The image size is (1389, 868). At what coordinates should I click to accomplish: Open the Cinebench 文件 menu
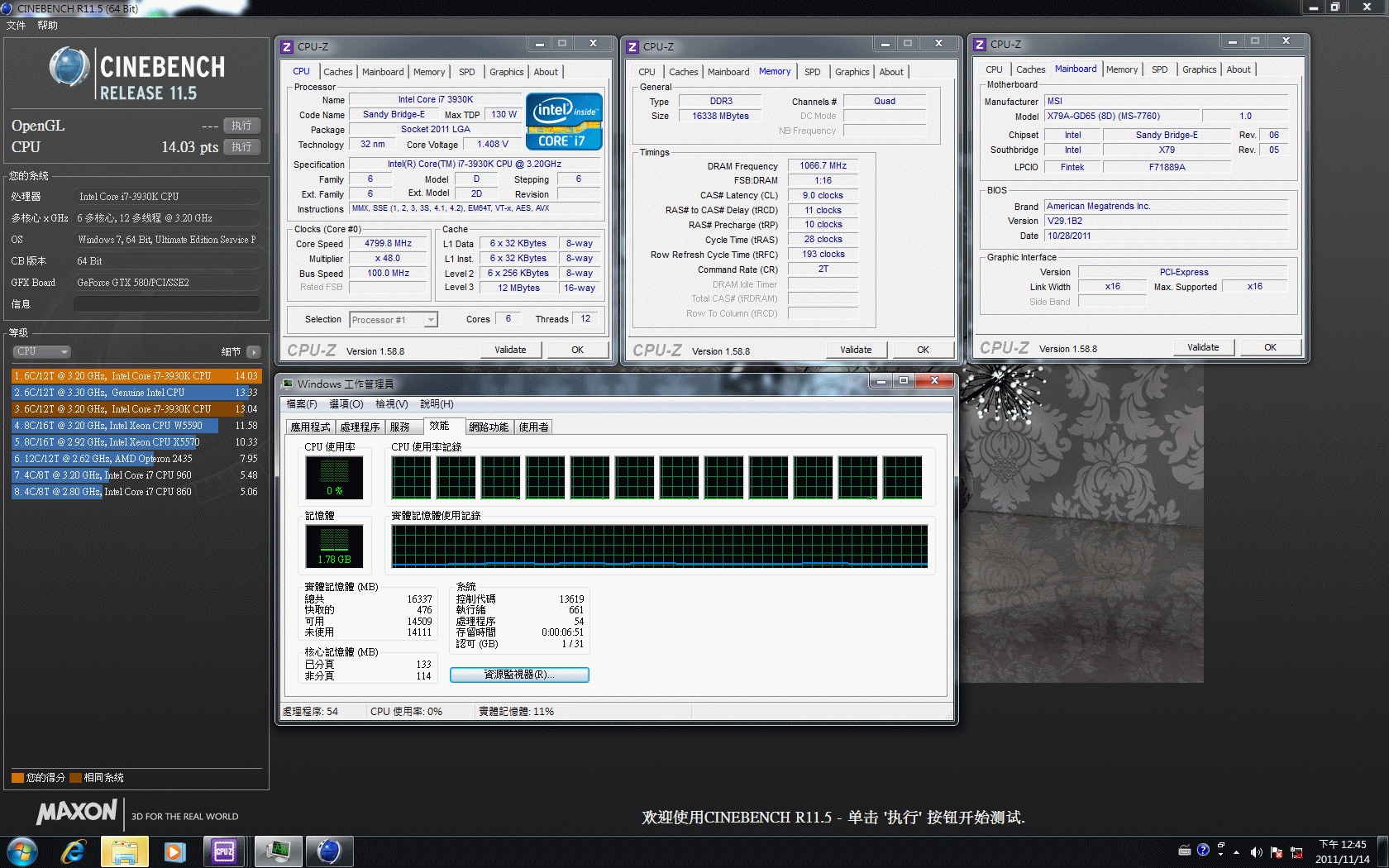[16, 26]
